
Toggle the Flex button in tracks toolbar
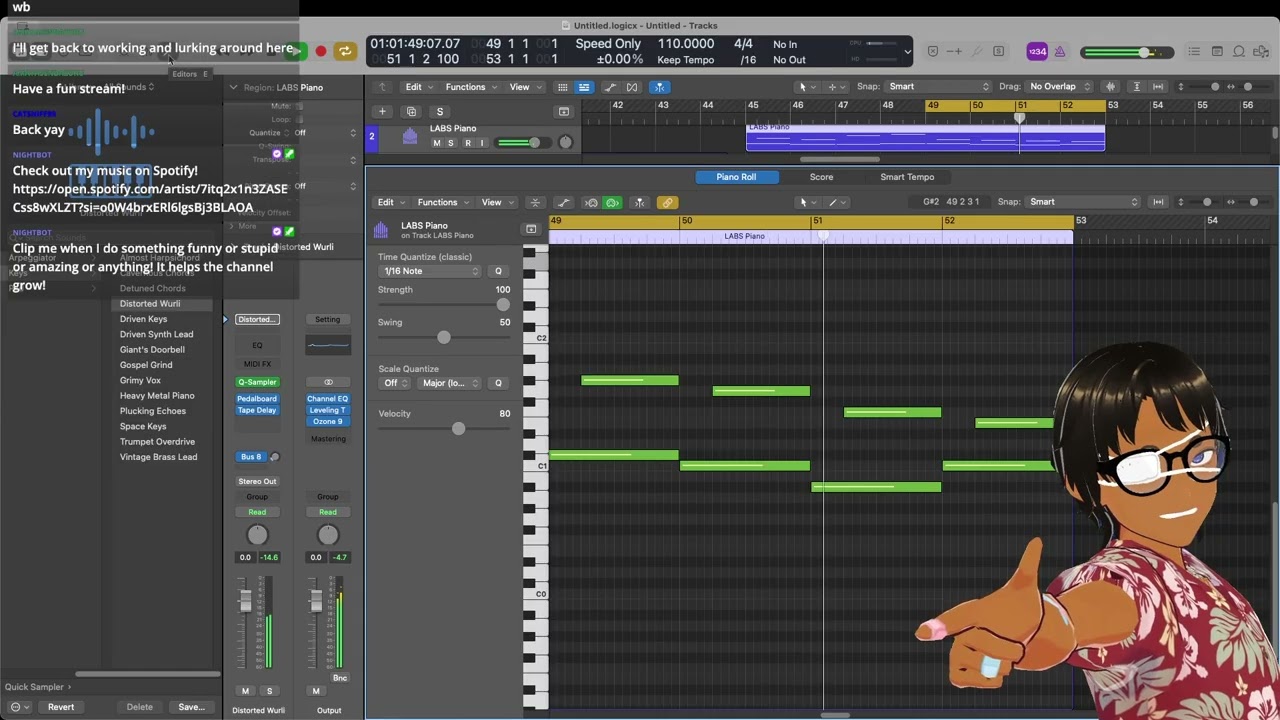point(632,87)
